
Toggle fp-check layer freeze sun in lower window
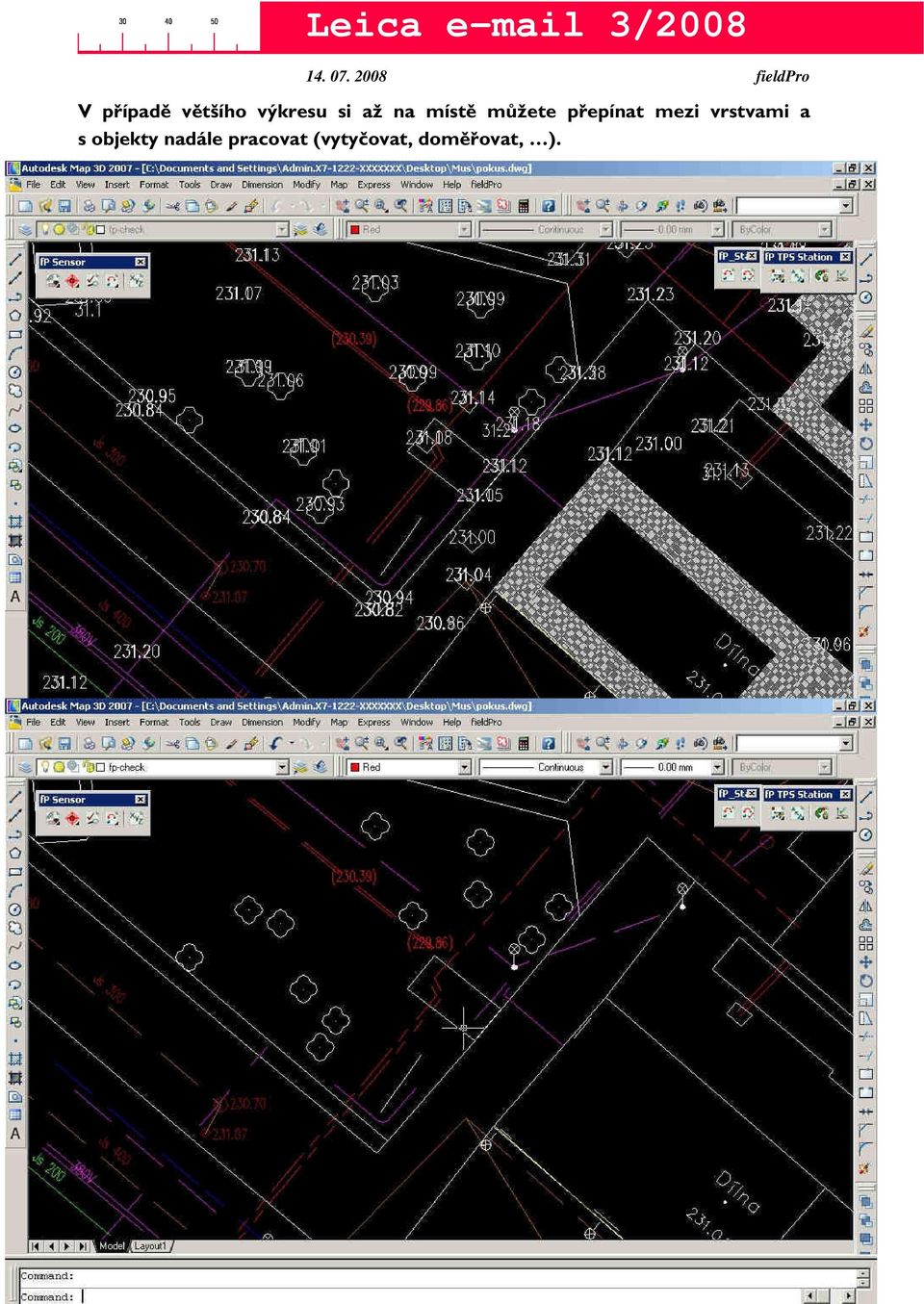pyautogui.click(x=59, y=767)
